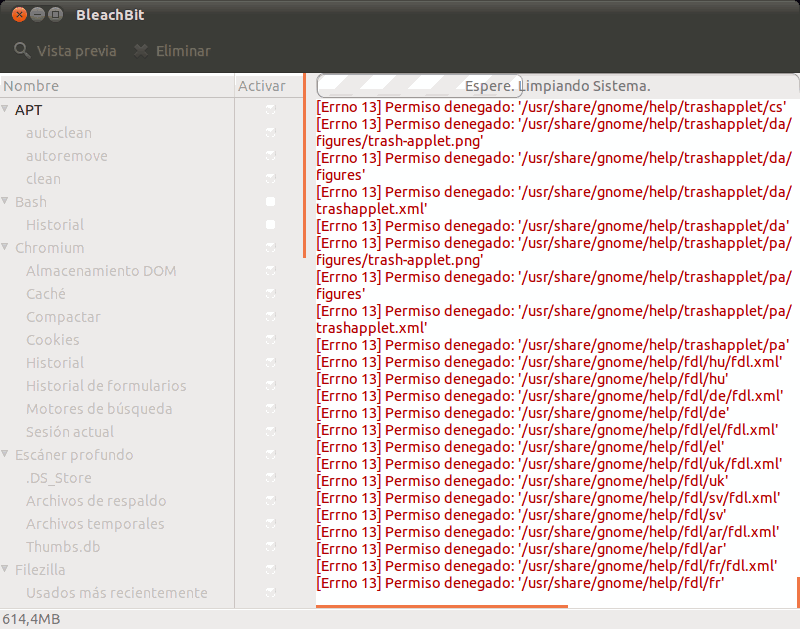Collapse the Chromium tree group
This screenshot has width=800, height=629.
[6, 248]
